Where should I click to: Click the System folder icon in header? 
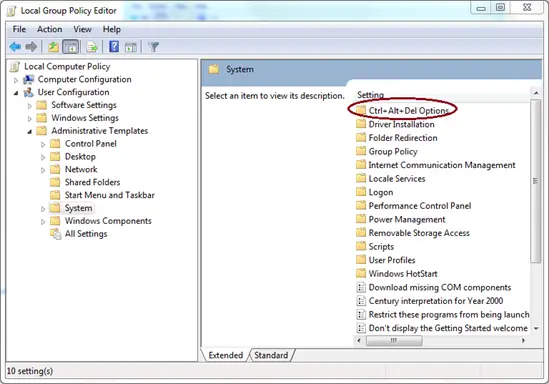[x=214, y=69]
